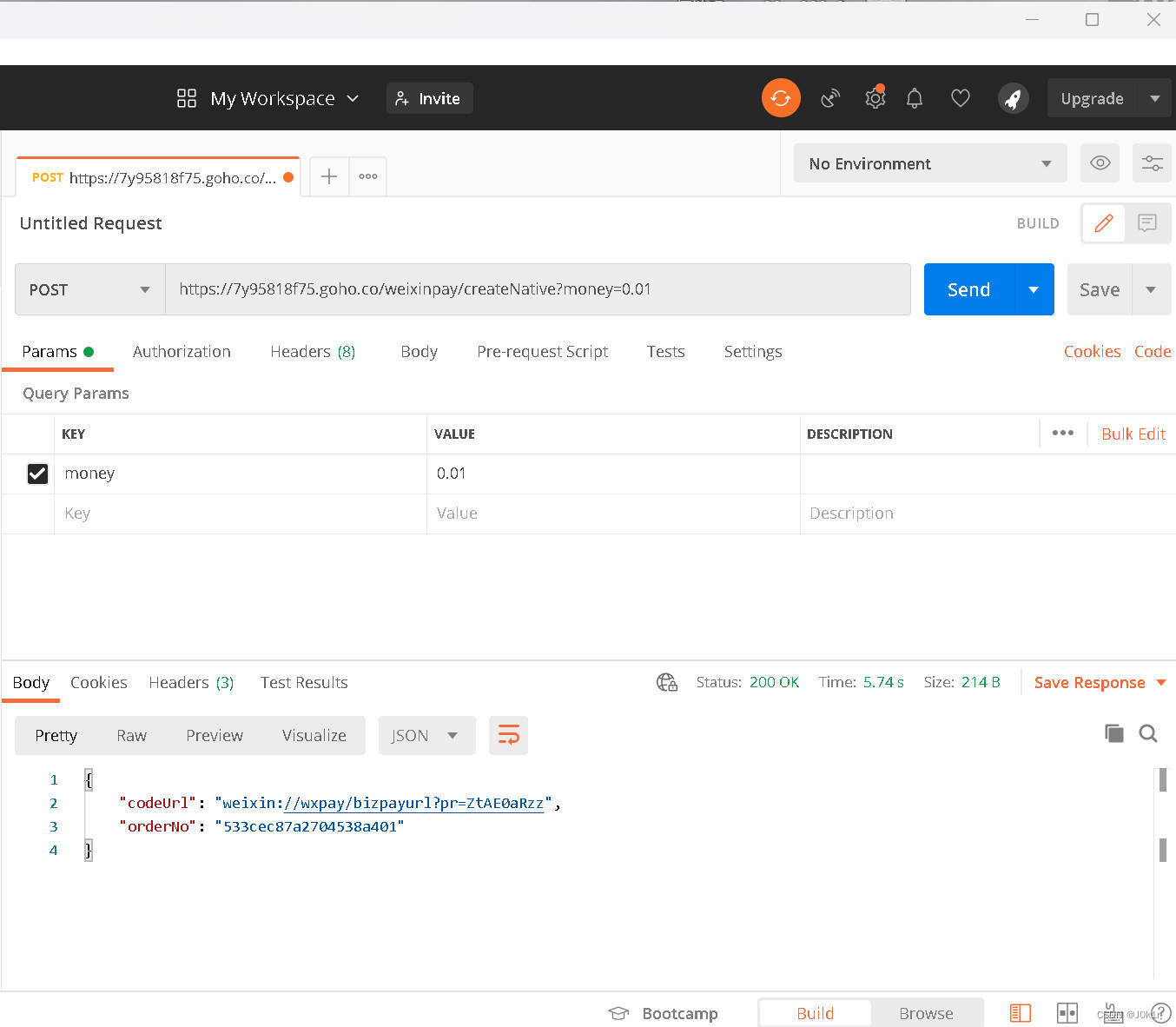
Task: Open the comments icon next to the pencil
Action: click(1147, 223)
